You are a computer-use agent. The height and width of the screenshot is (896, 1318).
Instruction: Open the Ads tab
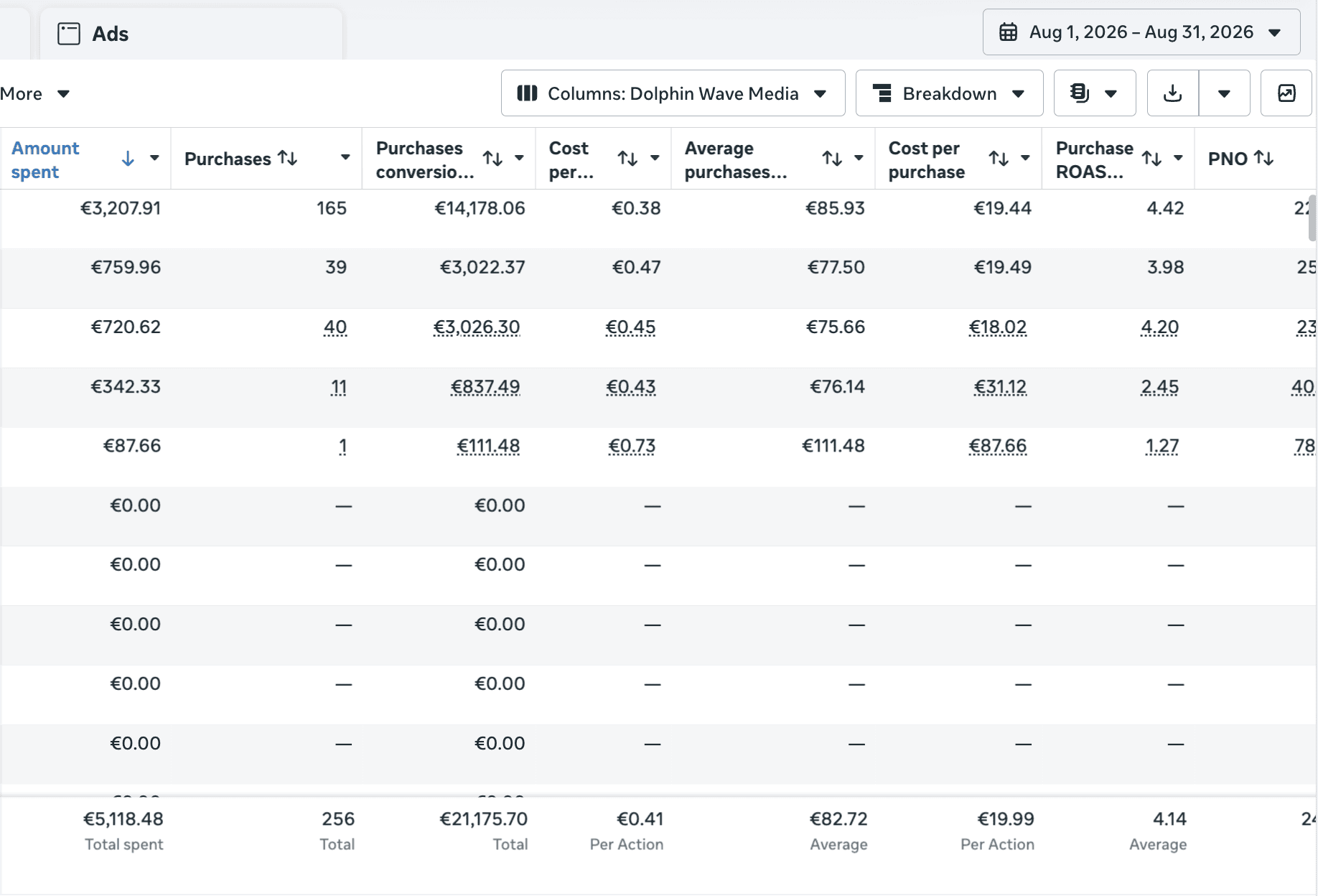(x=191, y=34)
